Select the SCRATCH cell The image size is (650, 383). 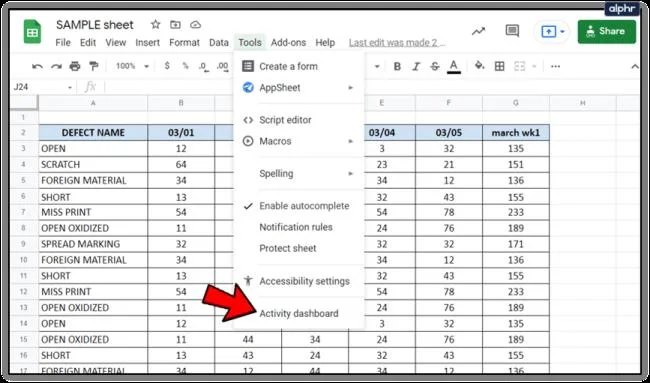point(93,165)
